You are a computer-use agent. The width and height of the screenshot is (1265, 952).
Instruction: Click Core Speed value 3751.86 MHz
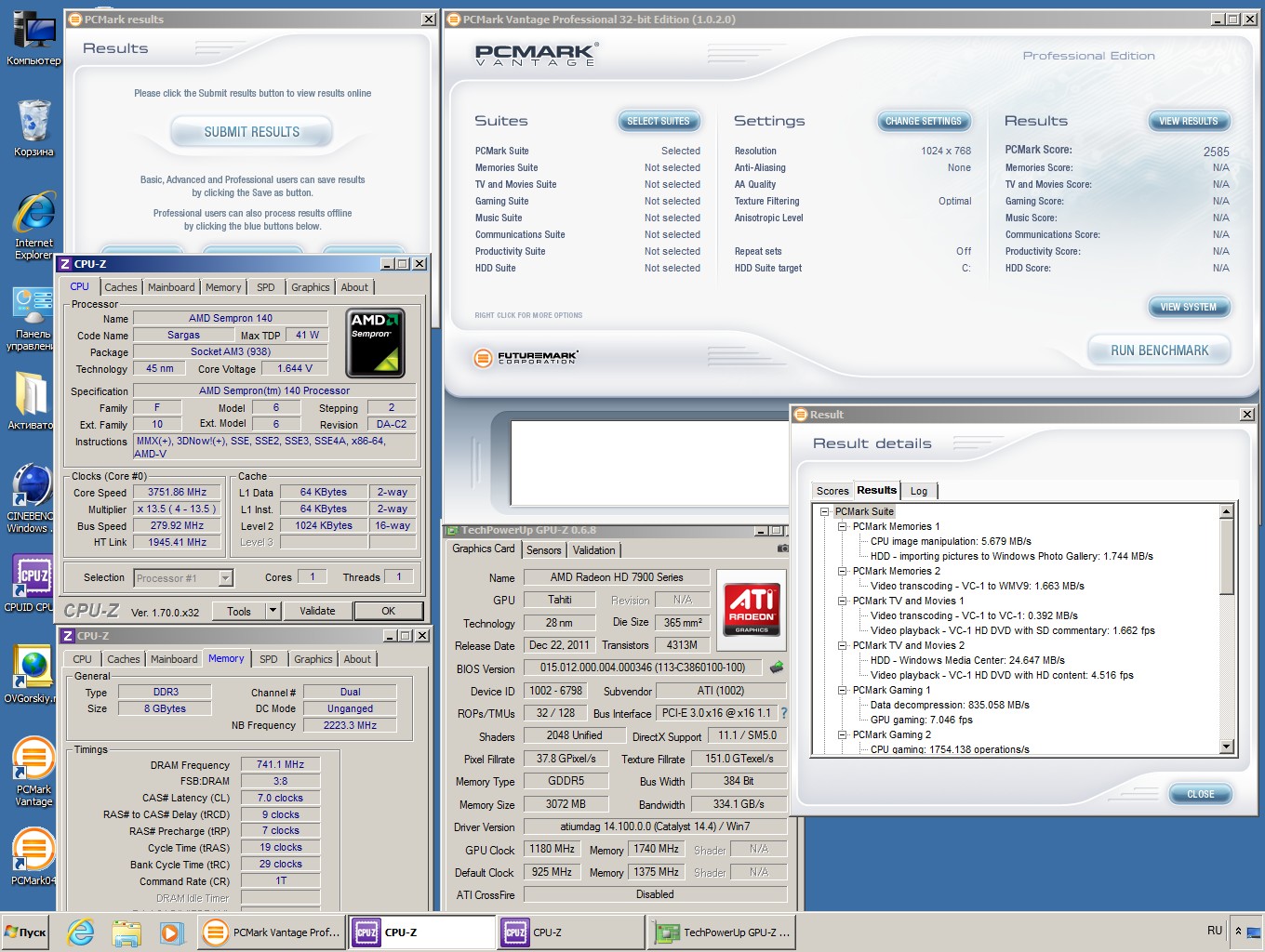[x=177, y=493]
